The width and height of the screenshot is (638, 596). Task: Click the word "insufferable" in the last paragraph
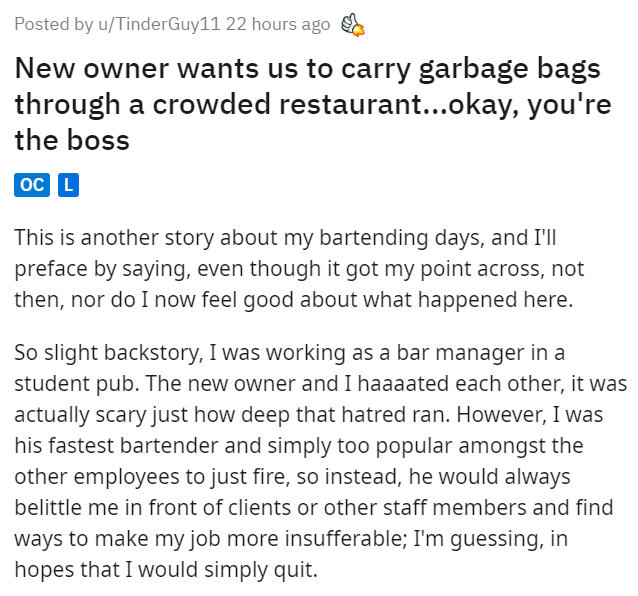coord(353,537)
